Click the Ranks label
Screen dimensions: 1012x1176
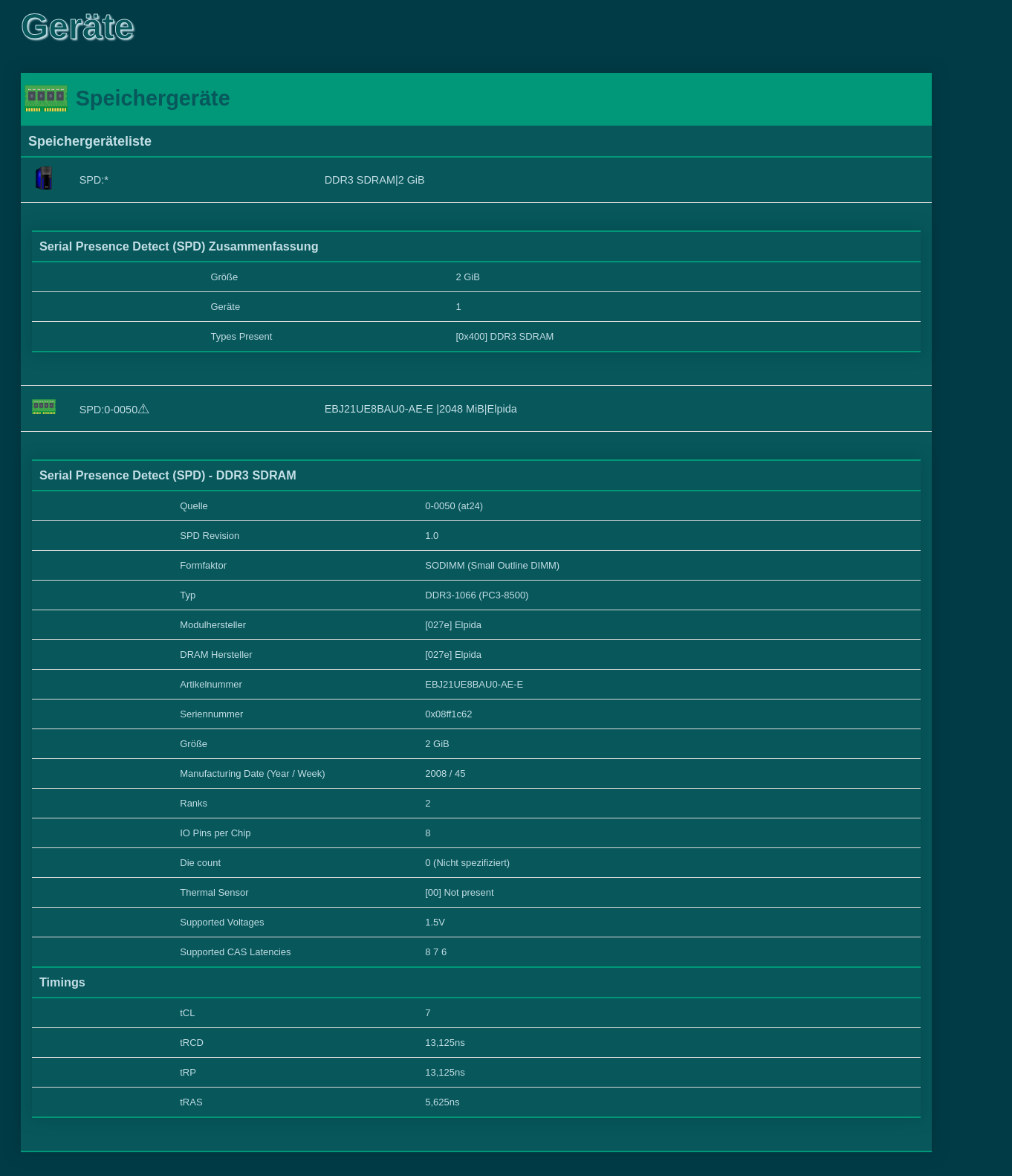[193, 804]
